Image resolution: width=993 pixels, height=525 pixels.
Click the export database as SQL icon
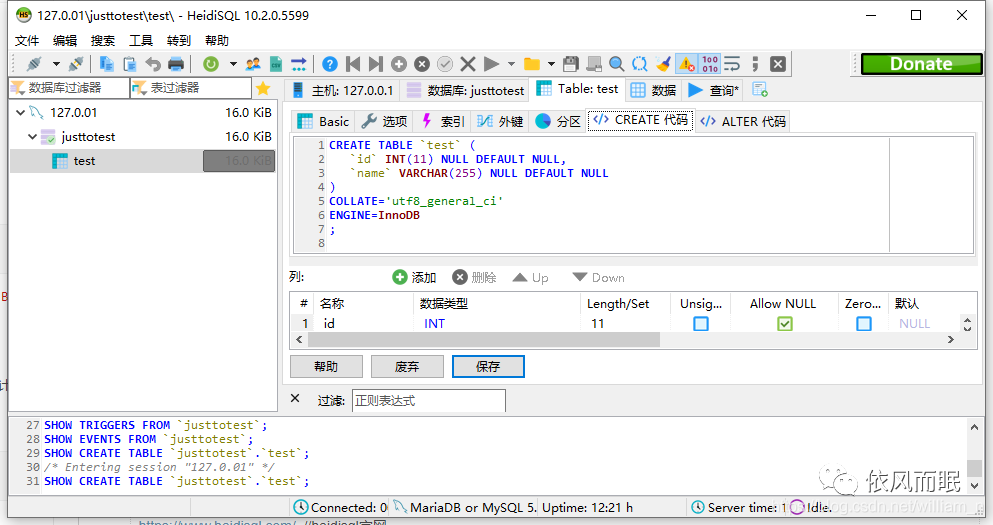pyautogui.click(x=298, y=64)
